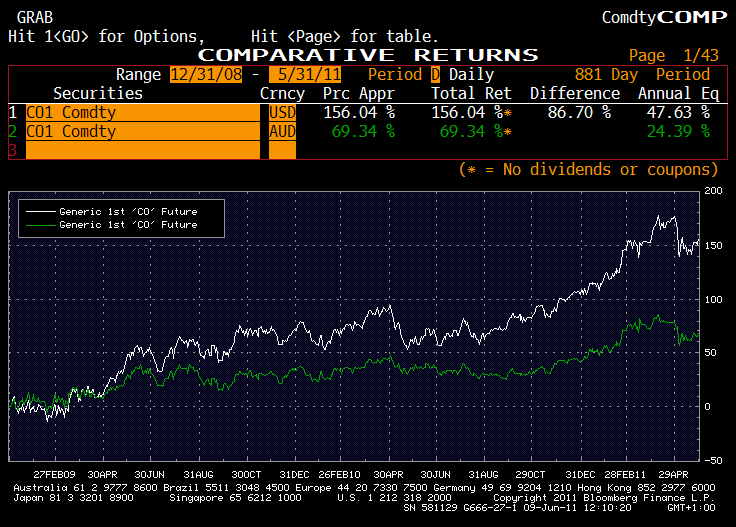Click the Difference column header
736x527 pixels.
575,93
